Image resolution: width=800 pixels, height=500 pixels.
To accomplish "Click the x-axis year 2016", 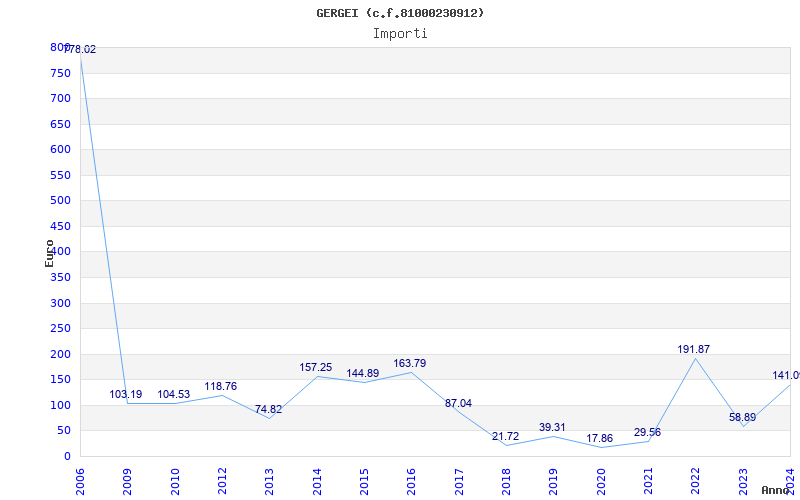I will [x=411, y=481].
